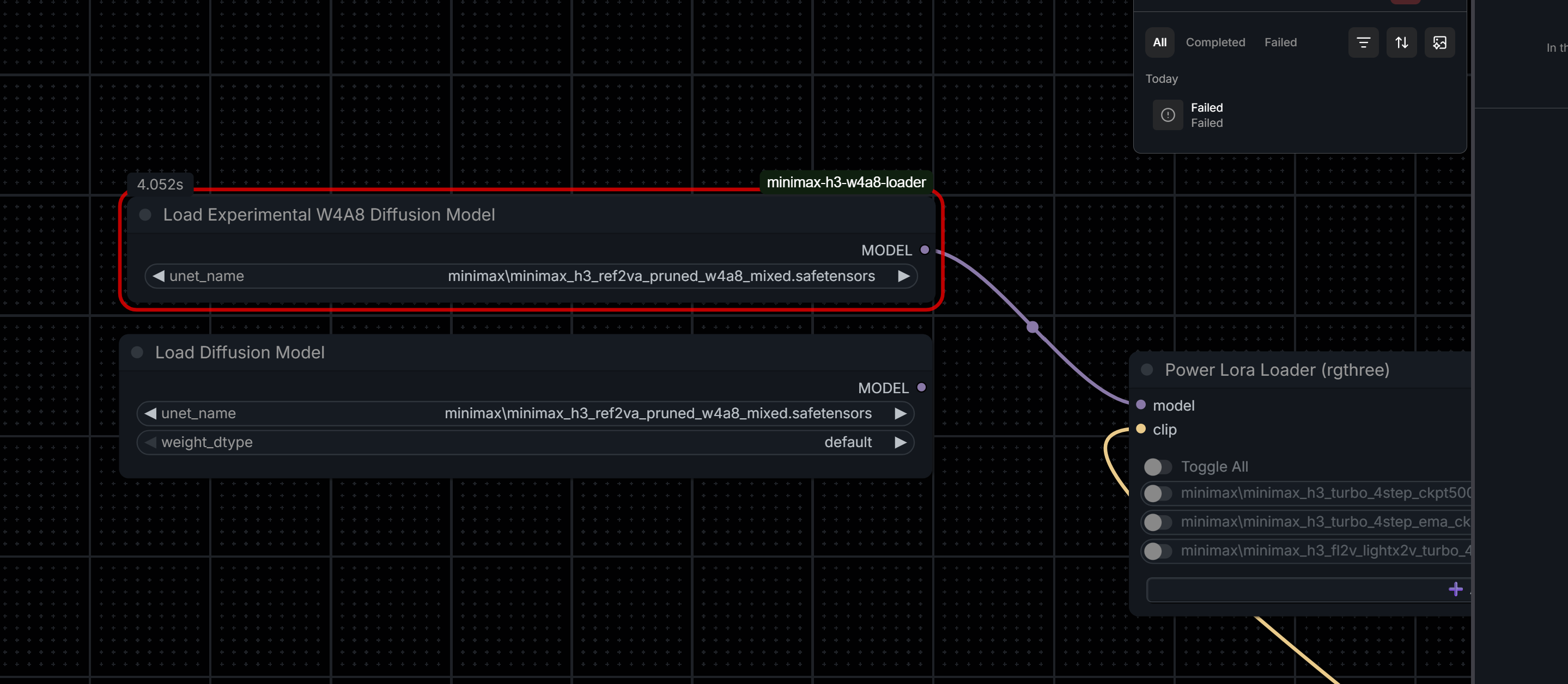
Task: Switch to the Completed queue tab
Action: pyautogui.click(x=1215, y=42)
